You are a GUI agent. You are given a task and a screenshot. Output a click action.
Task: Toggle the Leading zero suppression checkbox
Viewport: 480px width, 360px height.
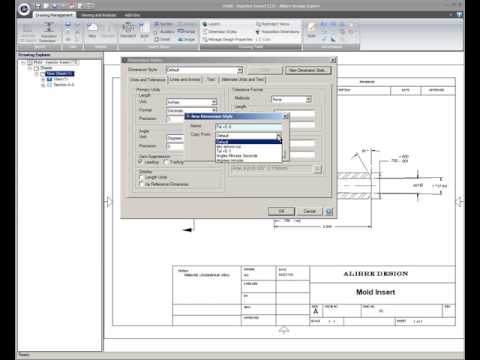coord(140,162)
